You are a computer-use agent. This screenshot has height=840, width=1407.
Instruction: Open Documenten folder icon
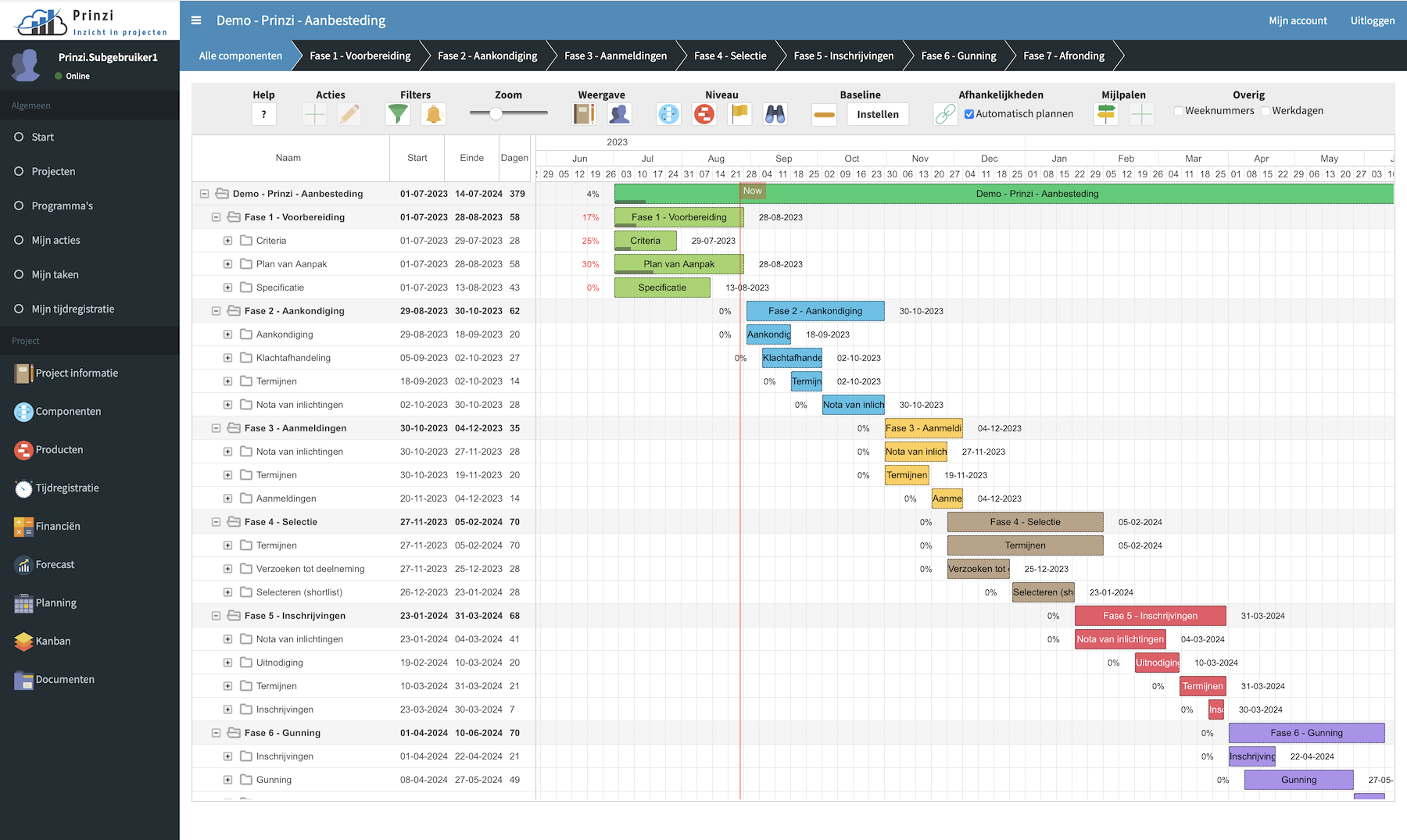click(23, 680)
